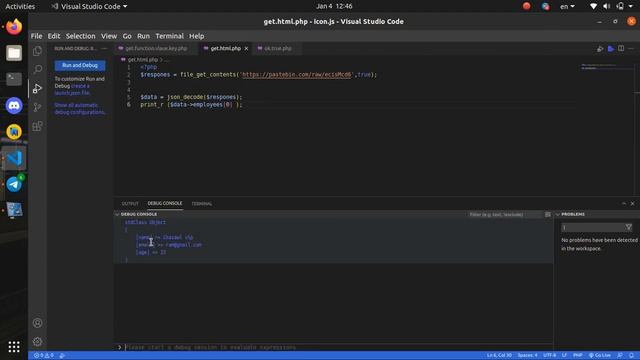The height and width of the screenshot is (360, 640).
Task: Open the Accounts icon in activity bar
Action: (38, 323)
